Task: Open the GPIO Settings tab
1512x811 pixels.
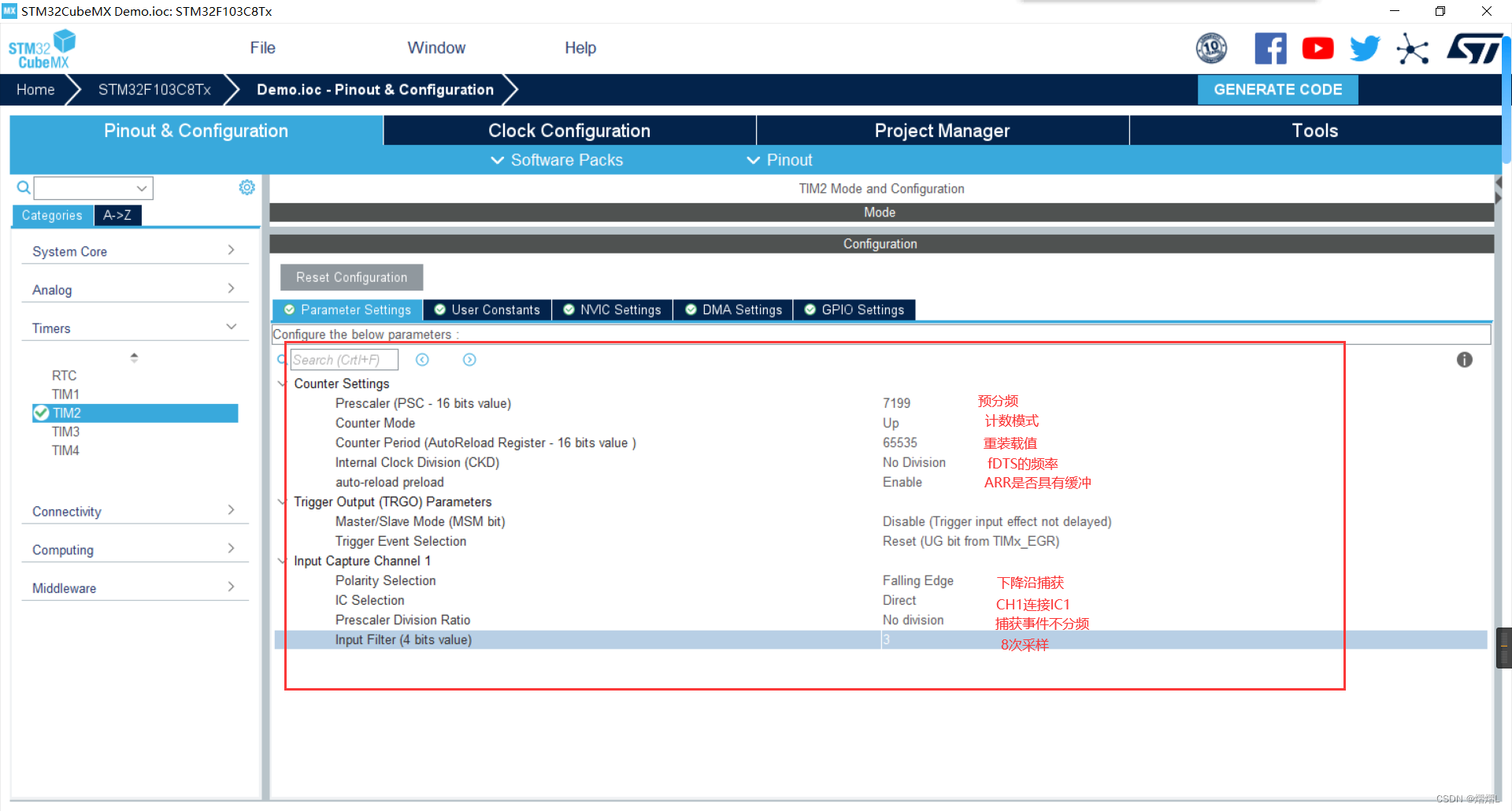Action: pyautogui.click(x=854, y=309)
